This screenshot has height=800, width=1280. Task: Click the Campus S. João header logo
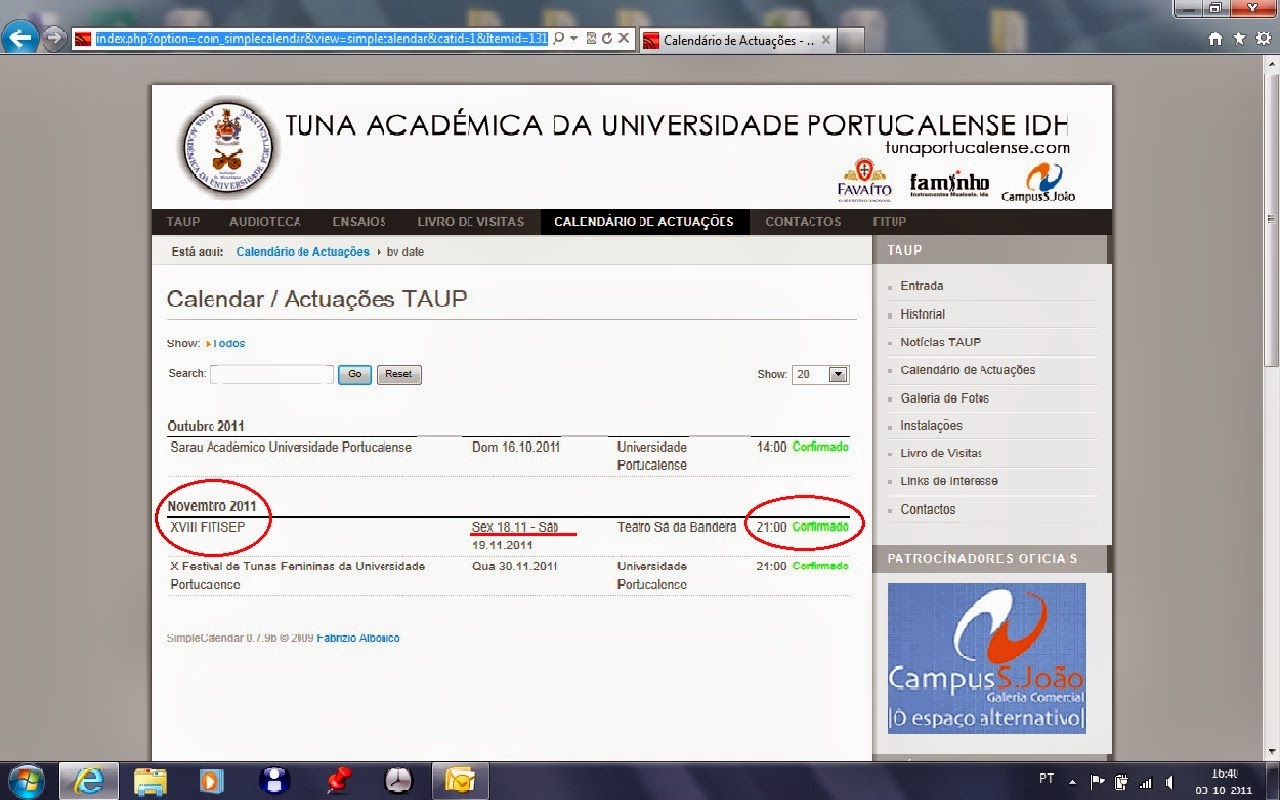pos(1038,182)
